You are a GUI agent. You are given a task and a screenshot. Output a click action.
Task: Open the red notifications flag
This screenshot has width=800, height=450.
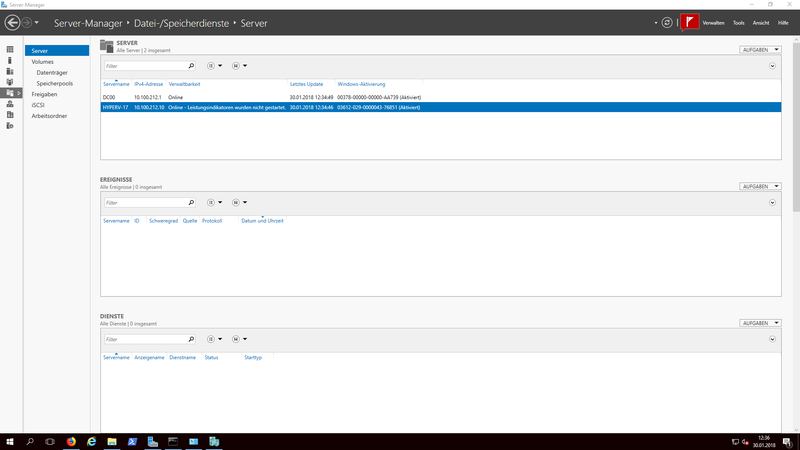pyautogui.click(x=690, y=22)
